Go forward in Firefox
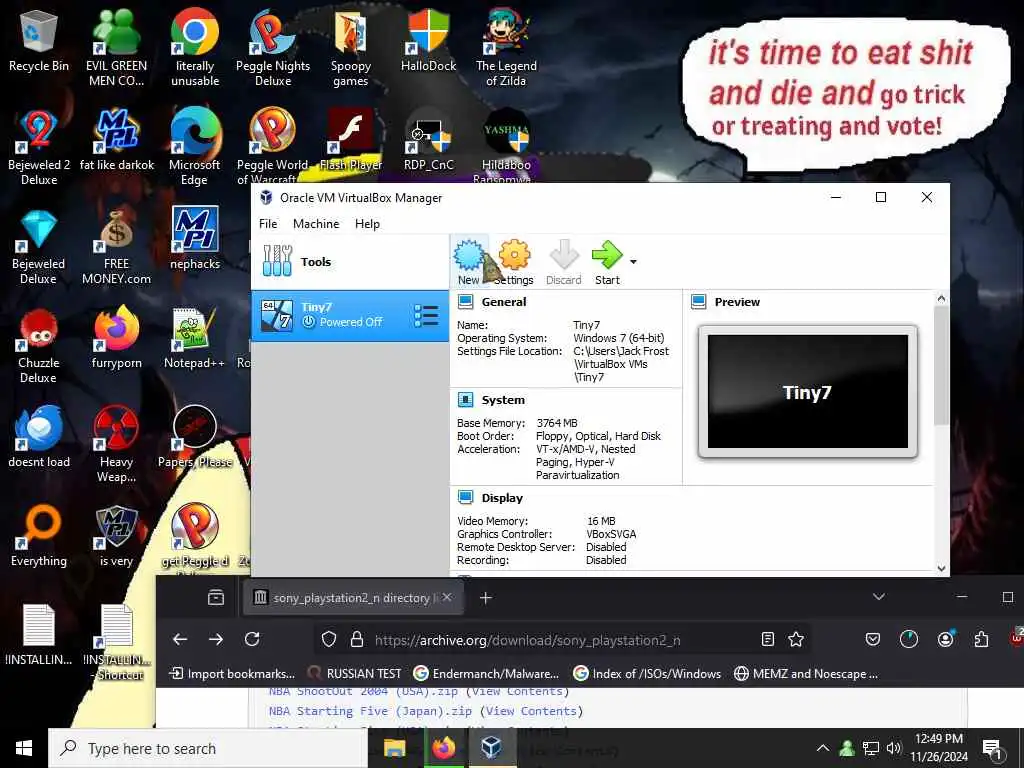This screenshot has width=1024, height=768. 216,639
